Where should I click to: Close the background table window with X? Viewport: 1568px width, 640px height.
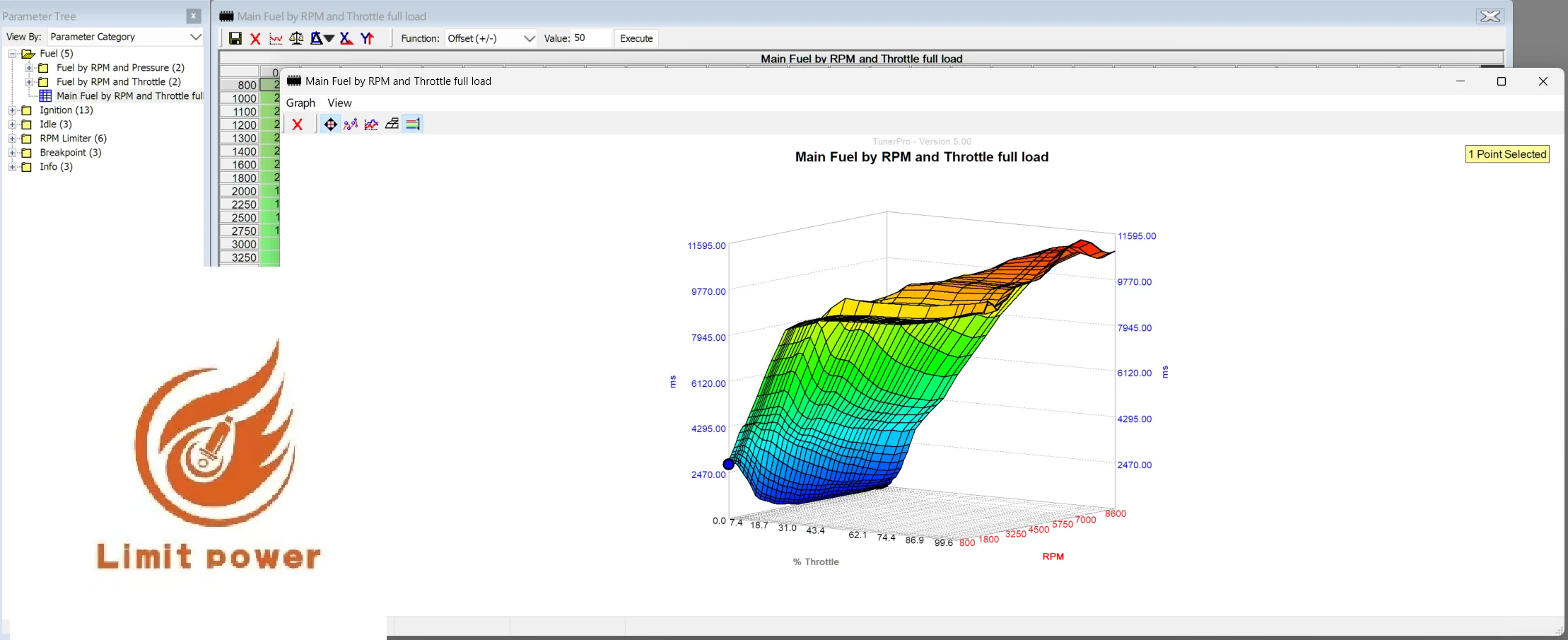pos(1490,16)
